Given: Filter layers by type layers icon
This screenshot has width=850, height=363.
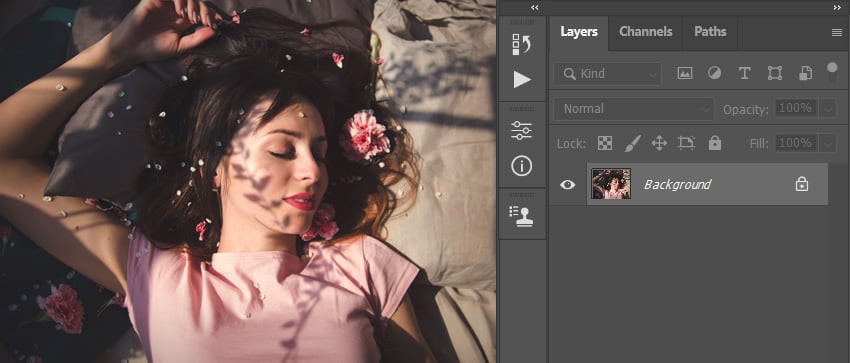Looking at the screenshot, I should (744, 73).
